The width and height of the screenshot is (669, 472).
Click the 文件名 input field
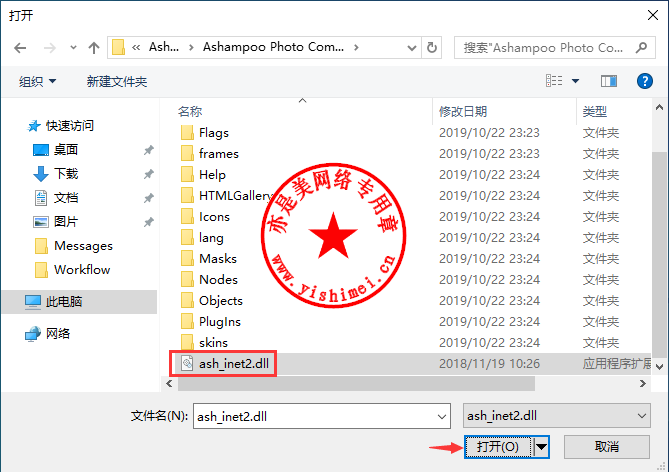tap(322, 416)
